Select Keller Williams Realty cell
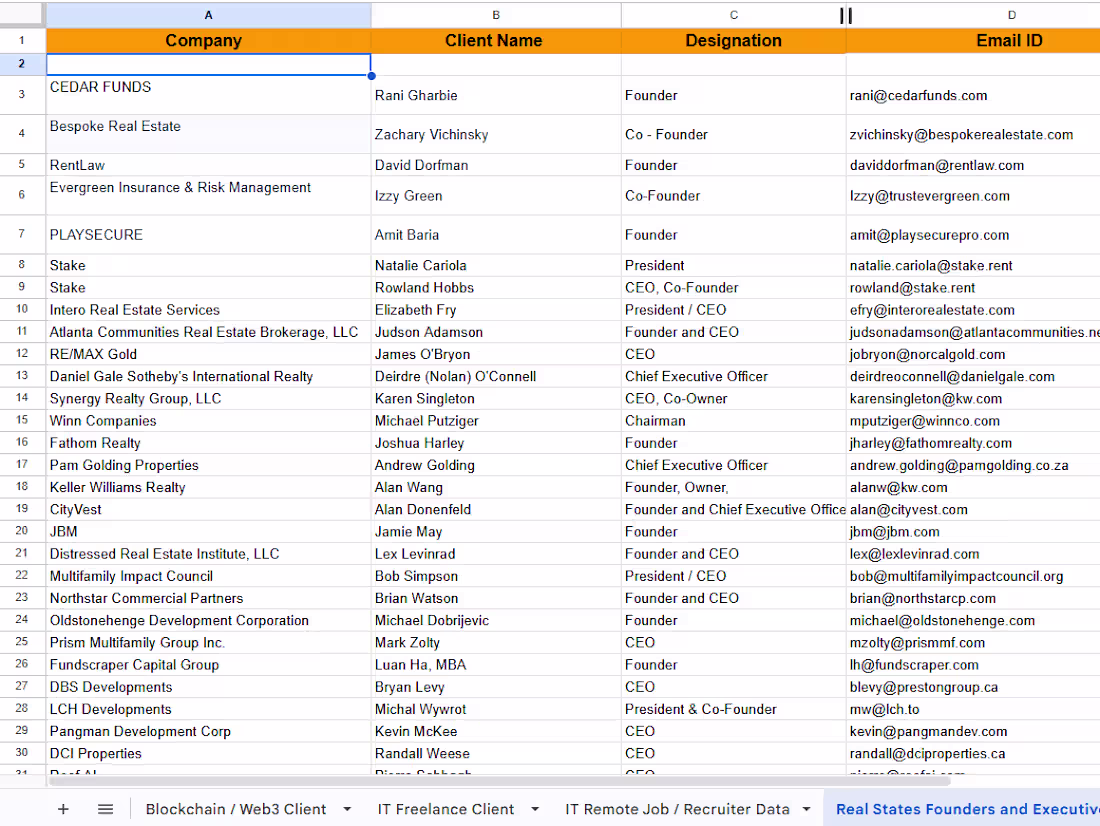Viewport: 1100px width, 826px height. pos(208,487)
